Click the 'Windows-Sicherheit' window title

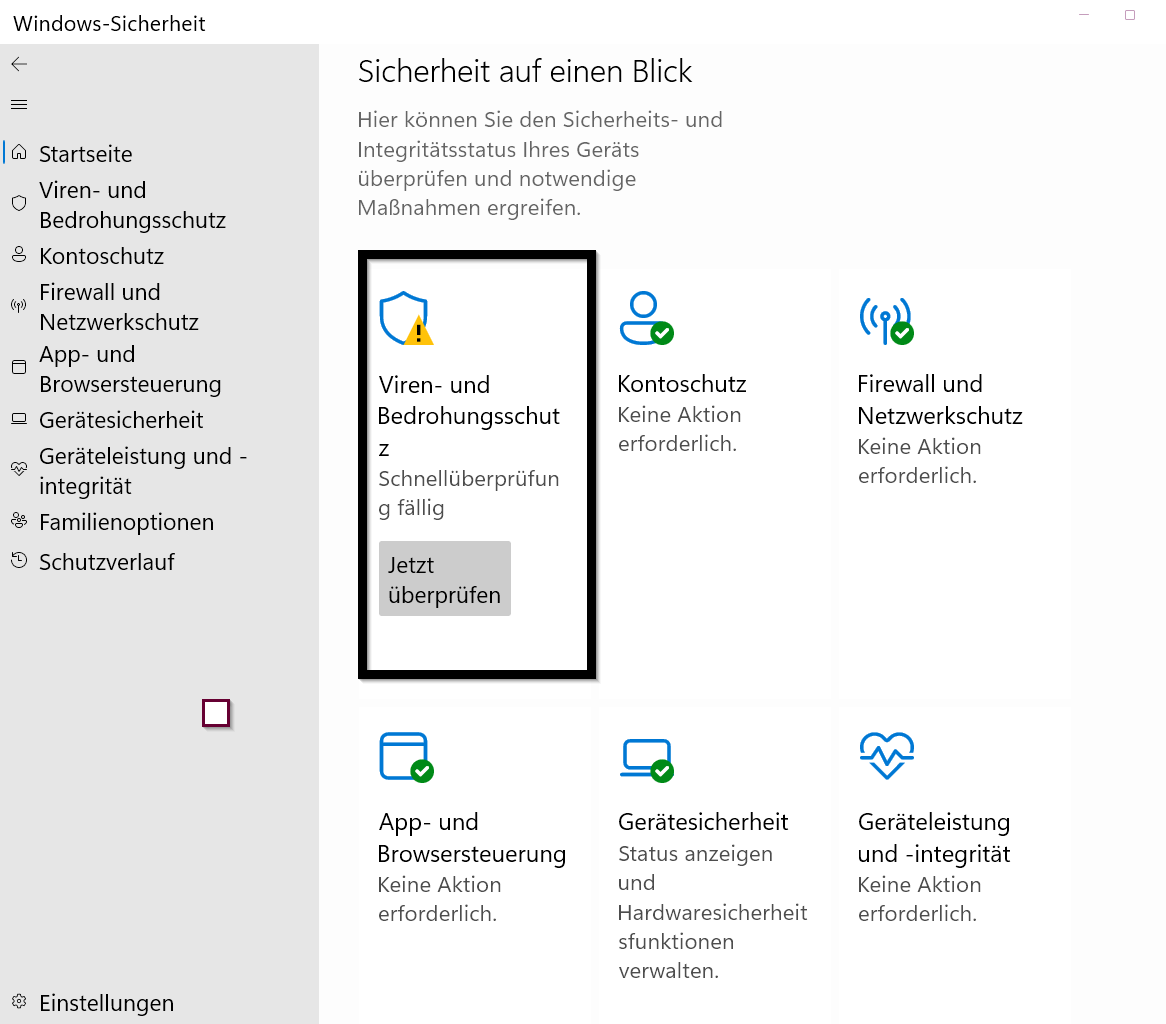coord(109,24)
